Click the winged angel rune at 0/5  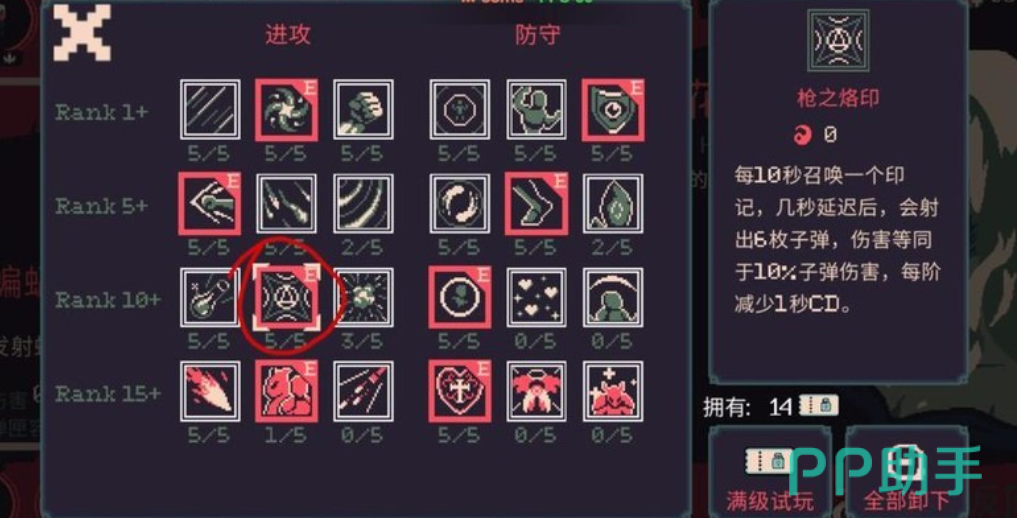536,392
